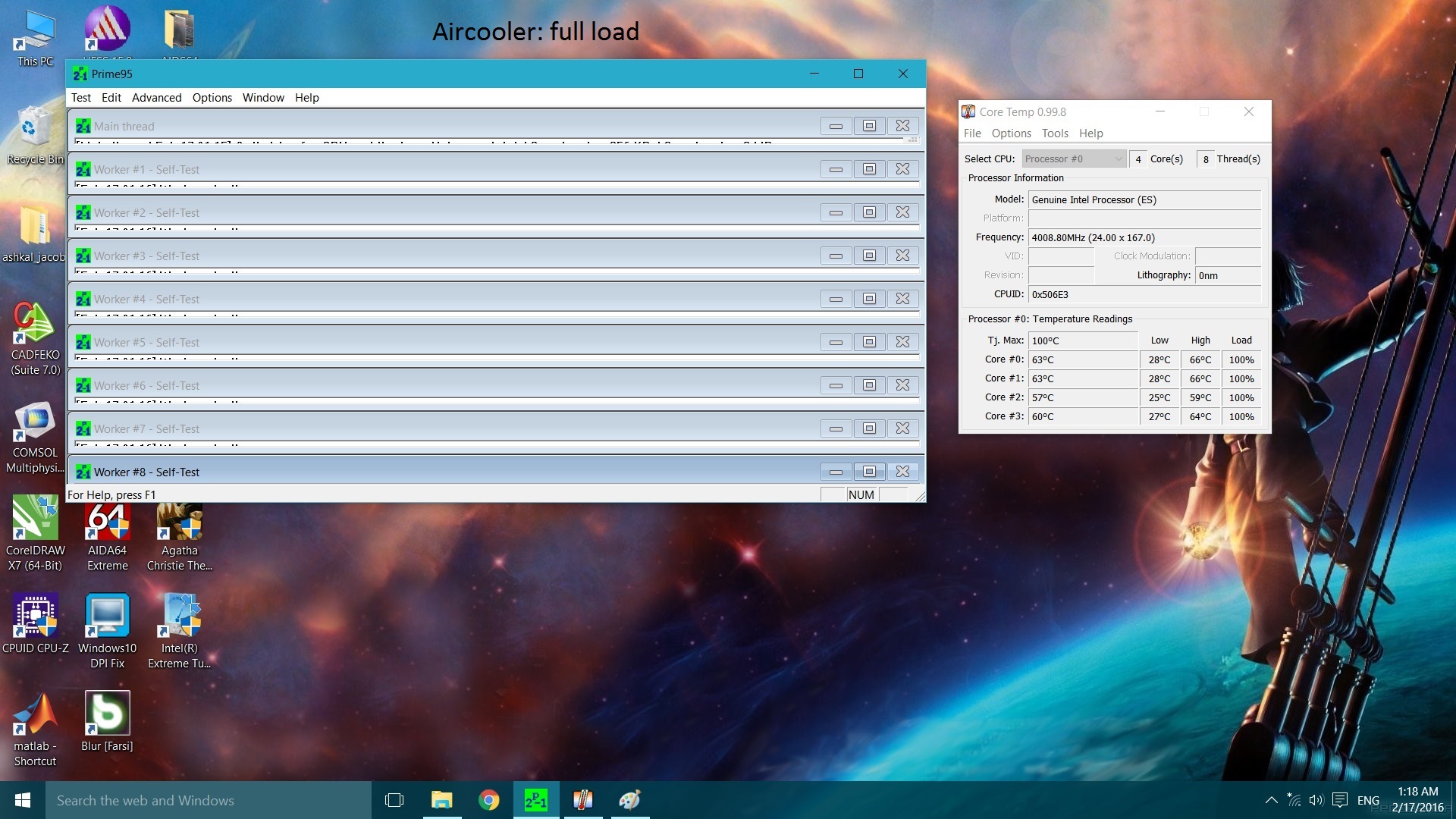Open File Explorer from taskbar

tap(441, 800)
